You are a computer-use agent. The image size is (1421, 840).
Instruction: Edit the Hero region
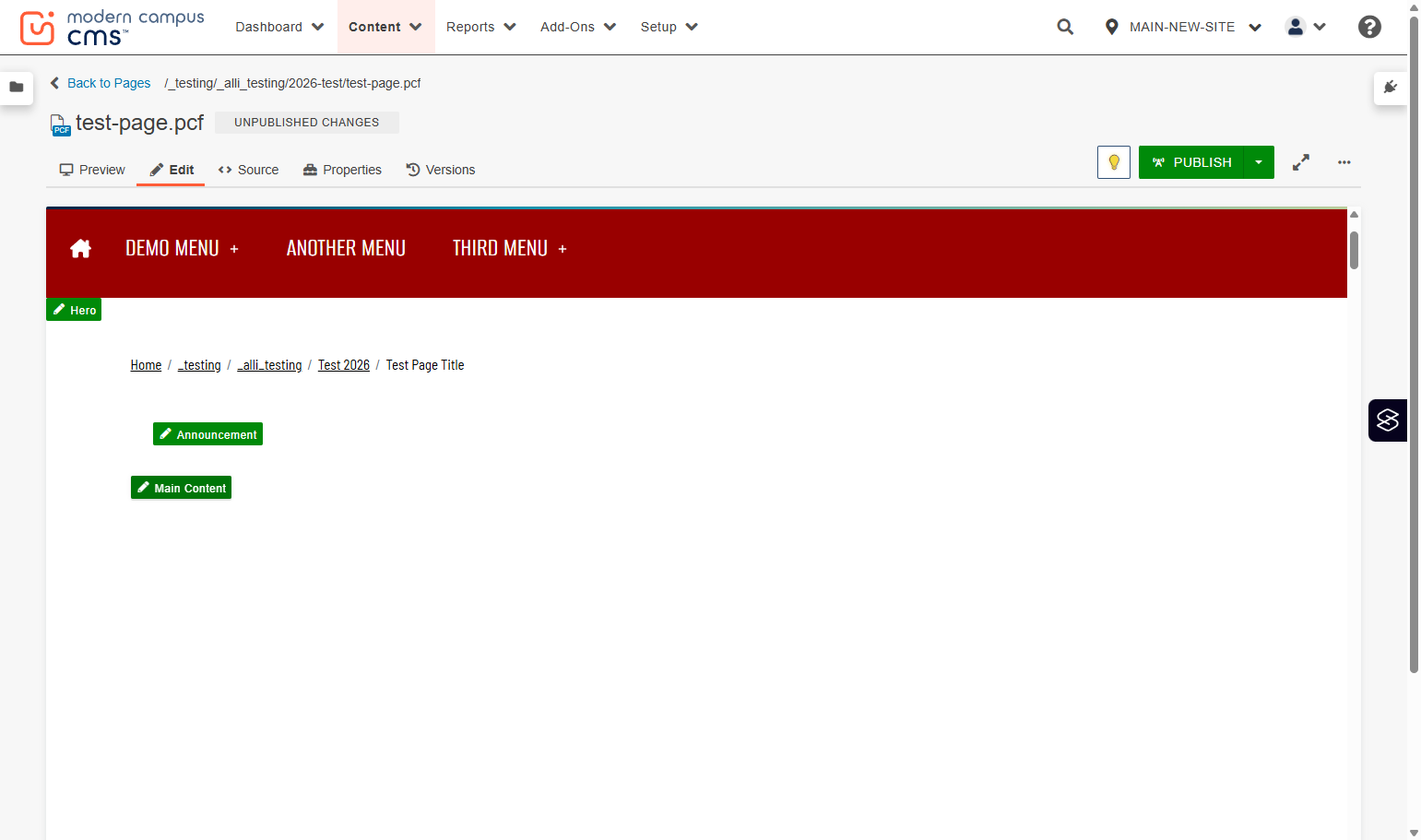74,310
